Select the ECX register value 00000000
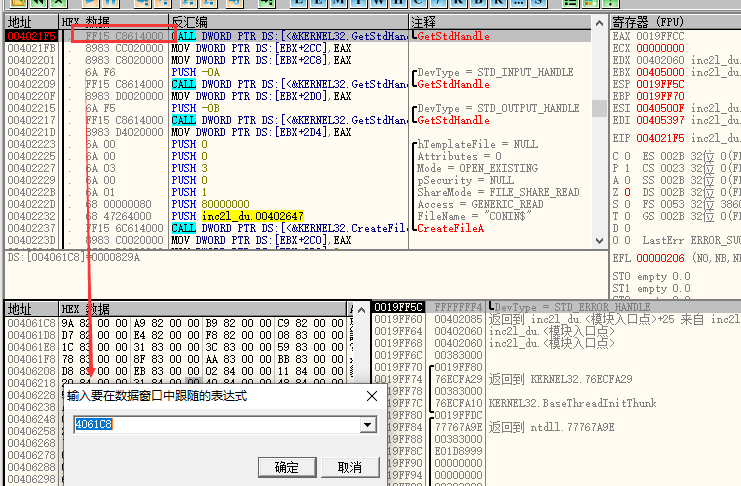Screen dimensions: 741x486 pos(660,48)
